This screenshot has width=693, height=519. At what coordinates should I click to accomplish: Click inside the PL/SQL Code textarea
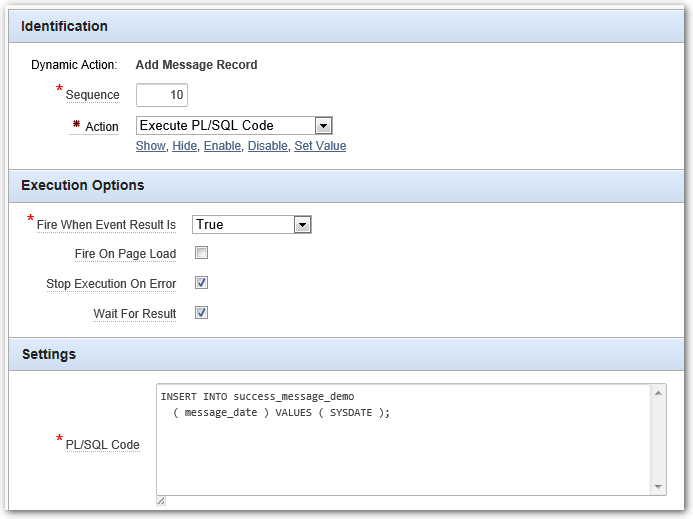click(403, 439)
